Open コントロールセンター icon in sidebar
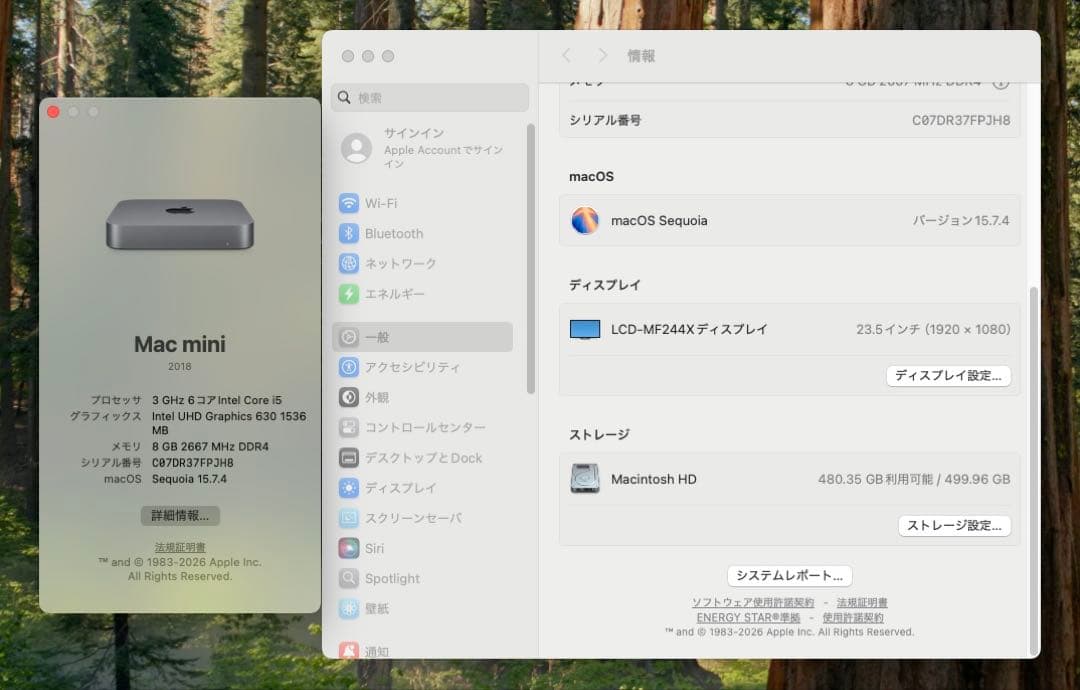 point(349,428)
